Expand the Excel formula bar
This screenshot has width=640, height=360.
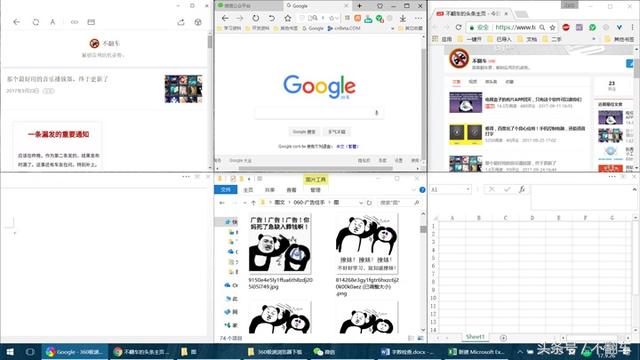coord(634,189)
